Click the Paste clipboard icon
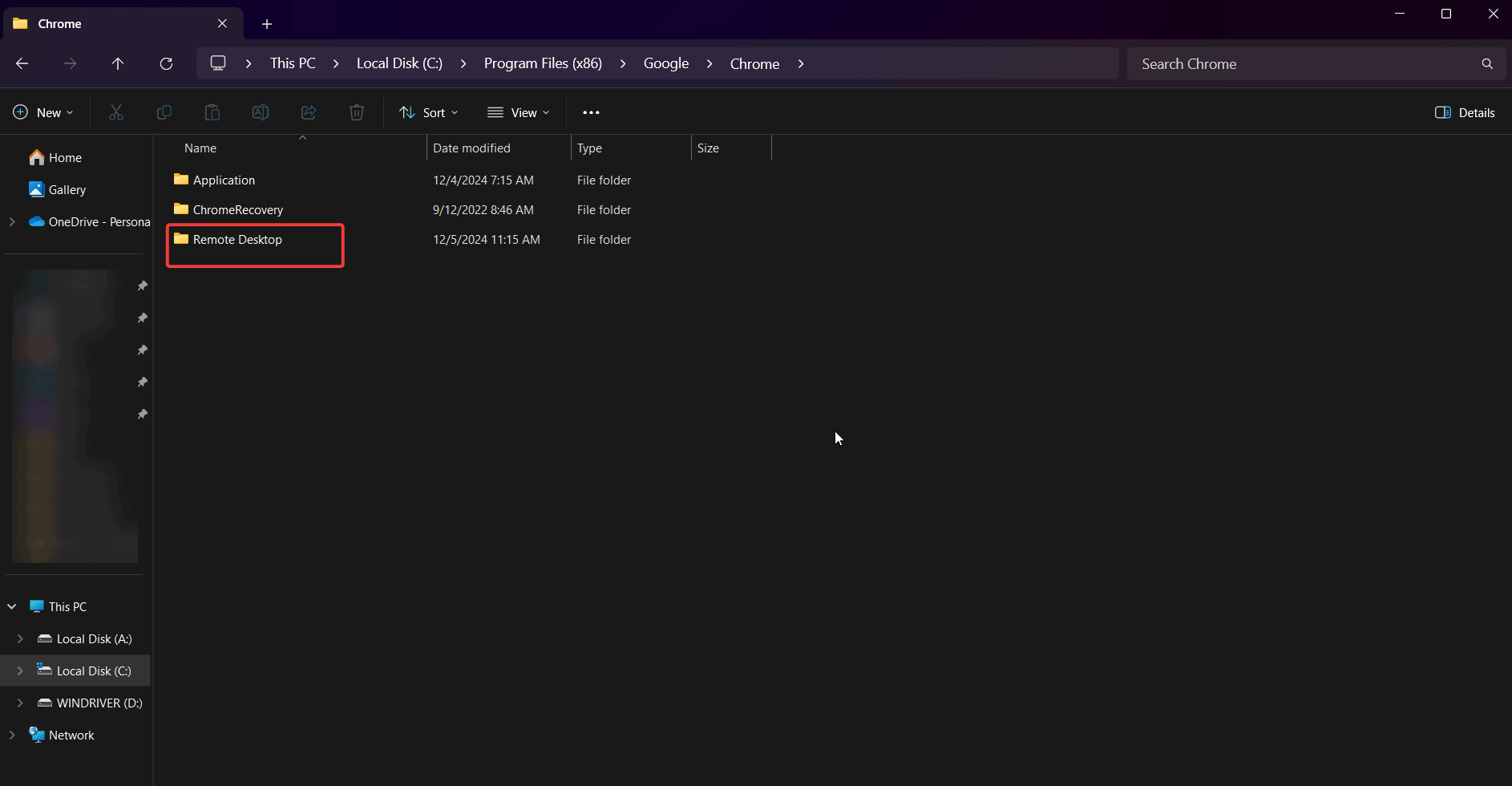This screenshot has height=786, width=1512. 212,112
